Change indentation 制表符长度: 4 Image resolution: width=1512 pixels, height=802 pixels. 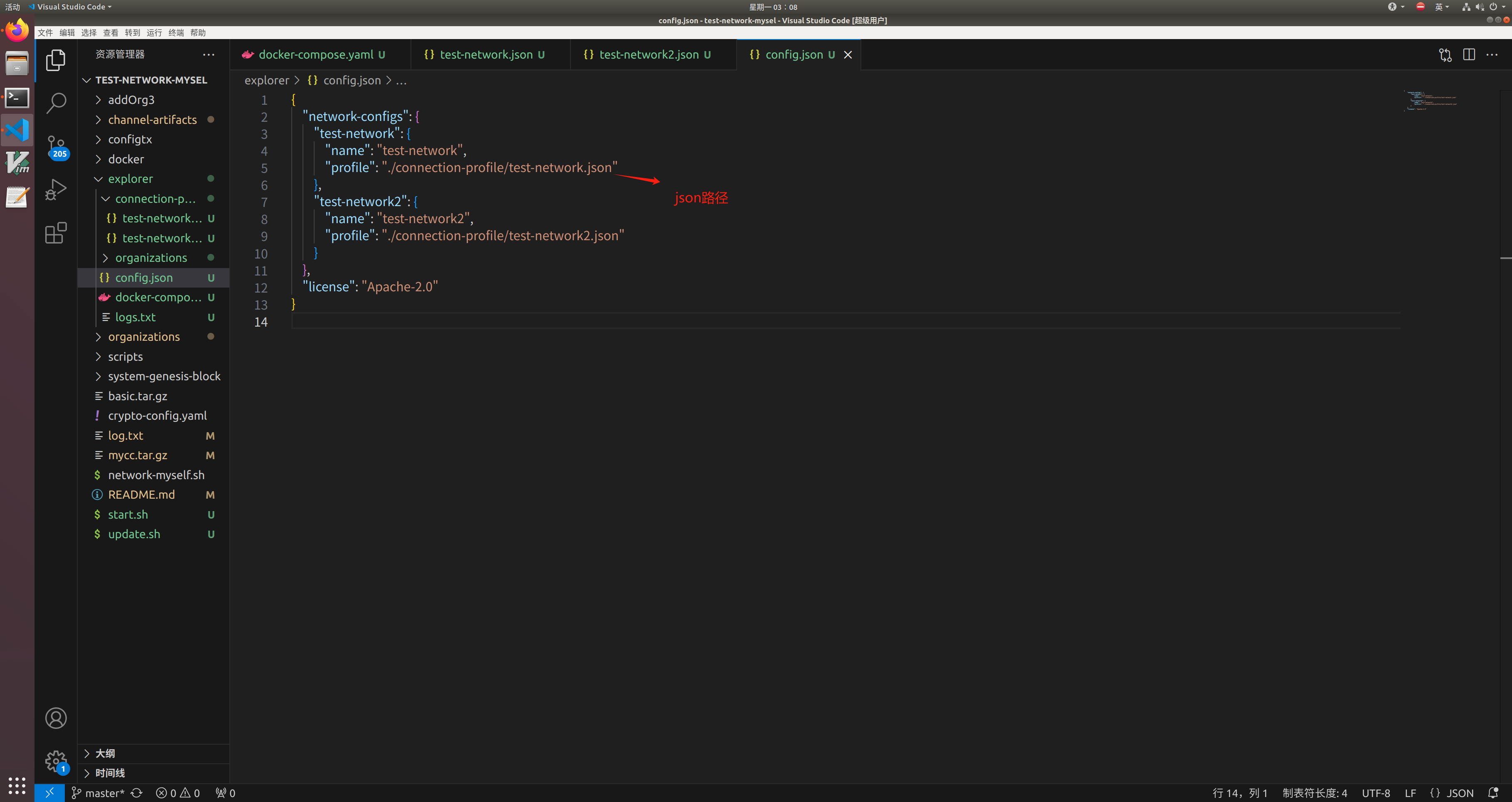(x=1314, y=792)
